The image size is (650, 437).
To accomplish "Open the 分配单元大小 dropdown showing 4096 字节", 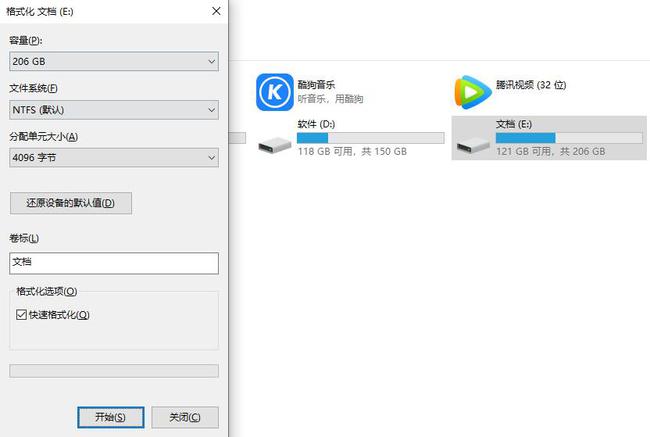I will [114, 158].
